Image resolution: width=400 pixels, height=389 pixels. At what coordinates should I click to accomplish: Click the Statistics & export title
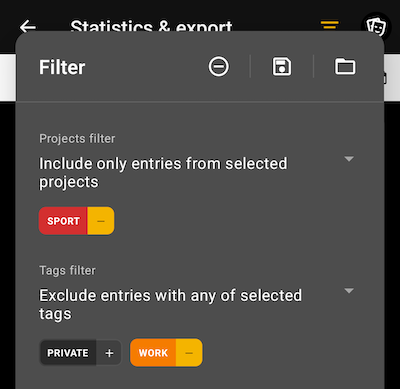click(x=151, y=26)
